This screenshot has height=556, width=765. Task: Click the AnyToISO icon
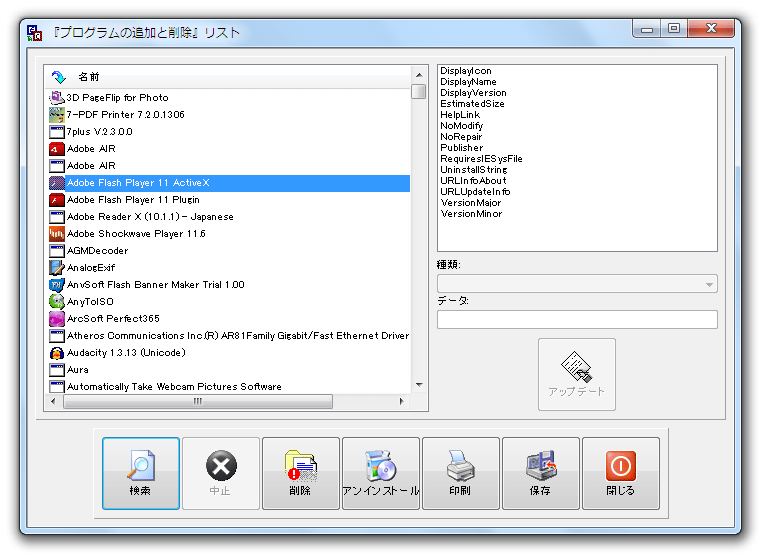(x=57, y=301)
